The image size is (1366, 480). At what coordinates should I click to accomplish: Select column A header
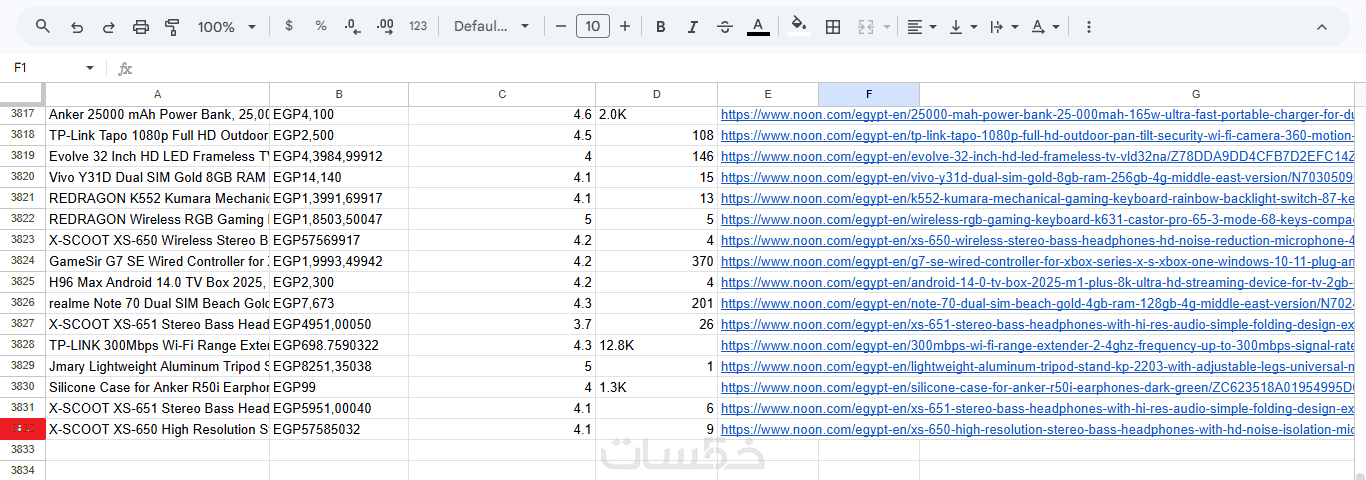click(x=157, y=94)
